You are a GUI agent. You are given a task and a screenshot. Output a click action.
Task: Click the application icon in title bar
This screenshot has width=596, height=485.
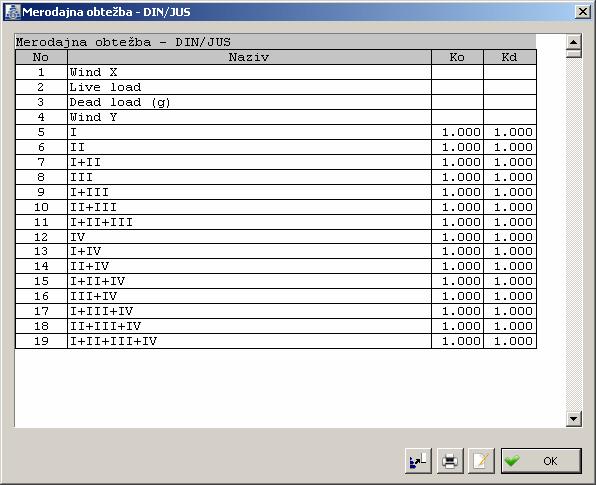(12, 12)
